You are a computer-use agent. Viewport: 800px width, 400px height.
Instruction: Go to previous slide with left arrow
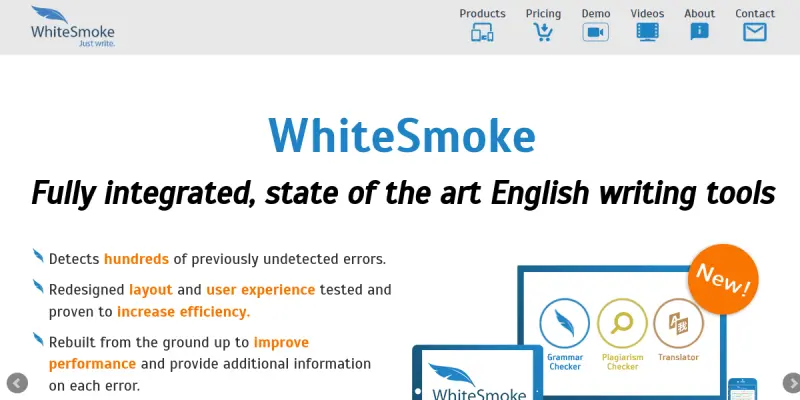17,383
